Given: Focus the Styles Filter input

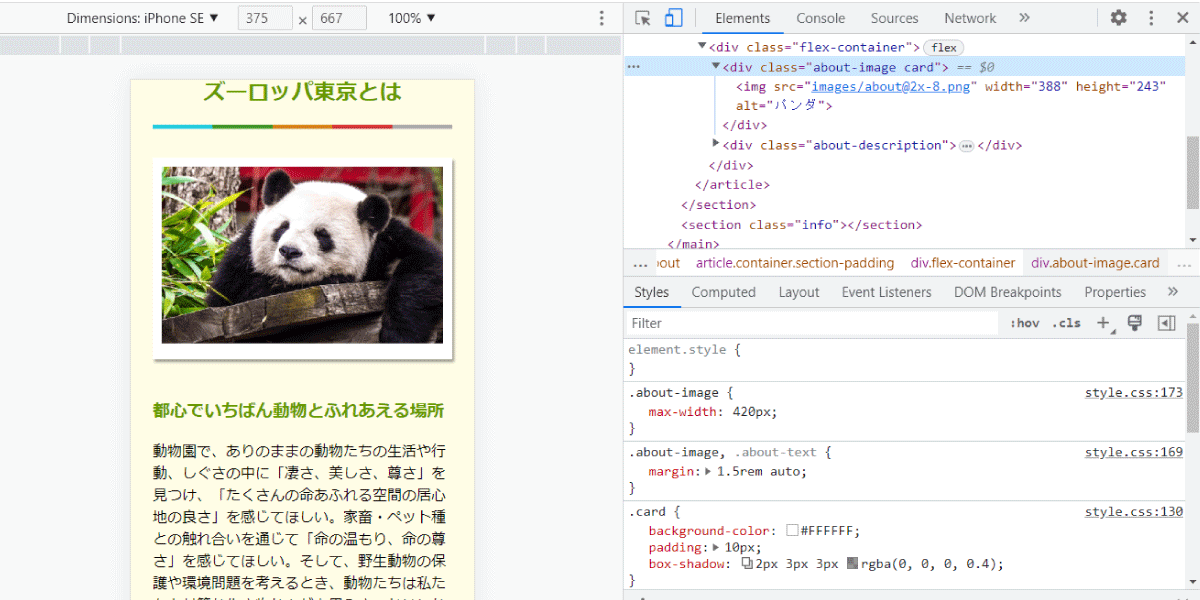Looking at the screenshot, I should [813, 323].
